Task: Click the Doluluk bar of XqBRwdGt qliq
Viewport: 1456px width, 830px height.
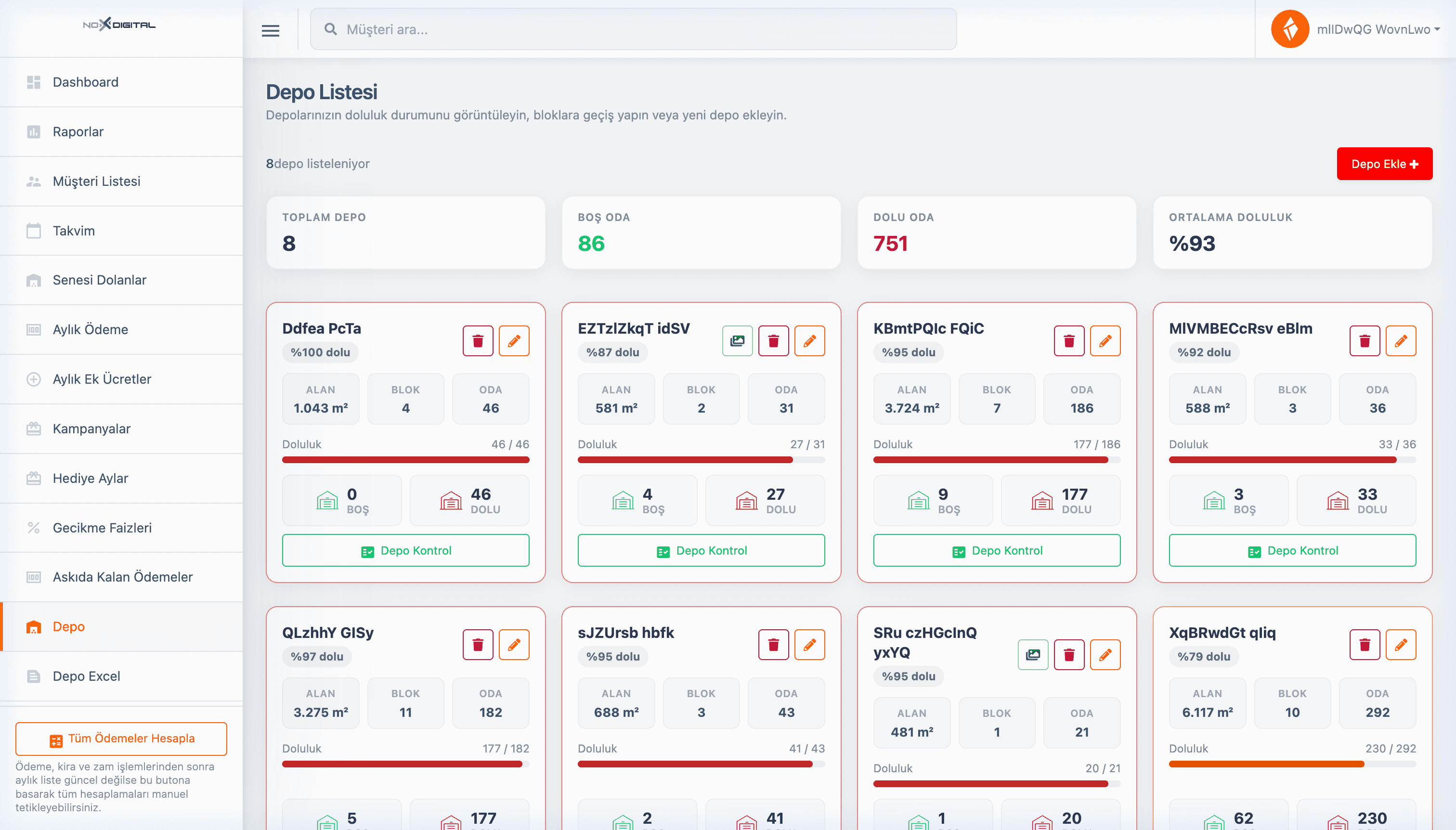Action: [x=1292, y=764]
